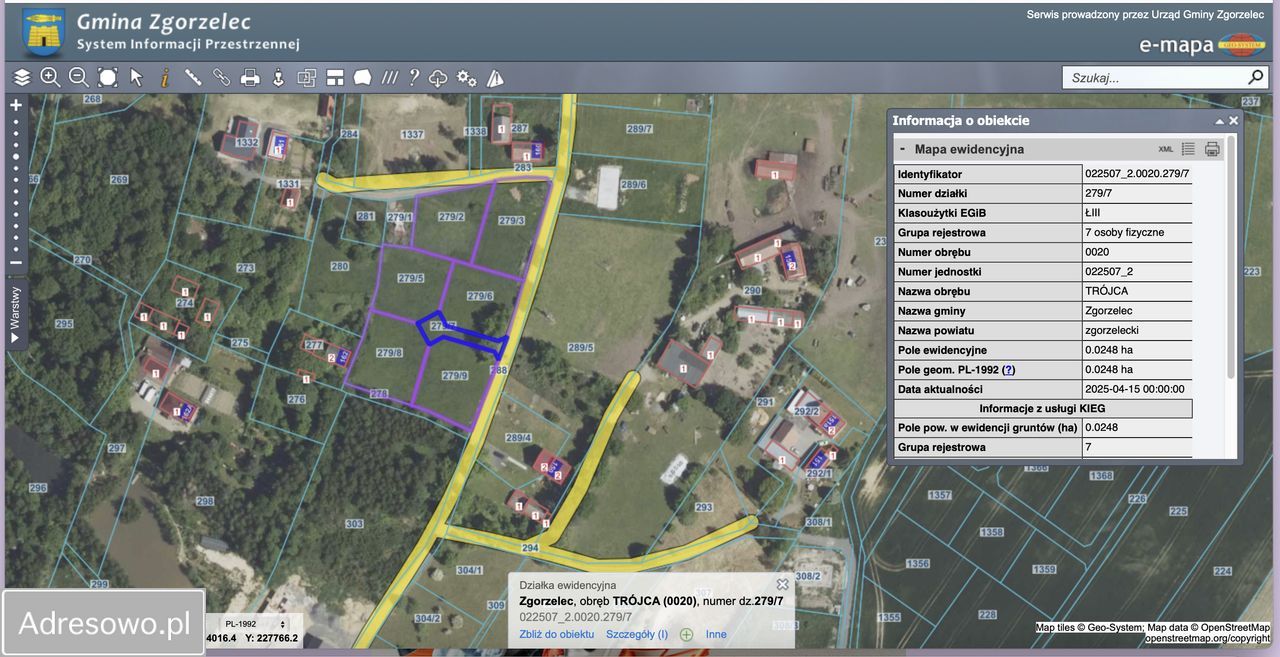This screenshot has height=657, width=1280.
Task: Click the Inne link in popup
Action: click(716, 634)
